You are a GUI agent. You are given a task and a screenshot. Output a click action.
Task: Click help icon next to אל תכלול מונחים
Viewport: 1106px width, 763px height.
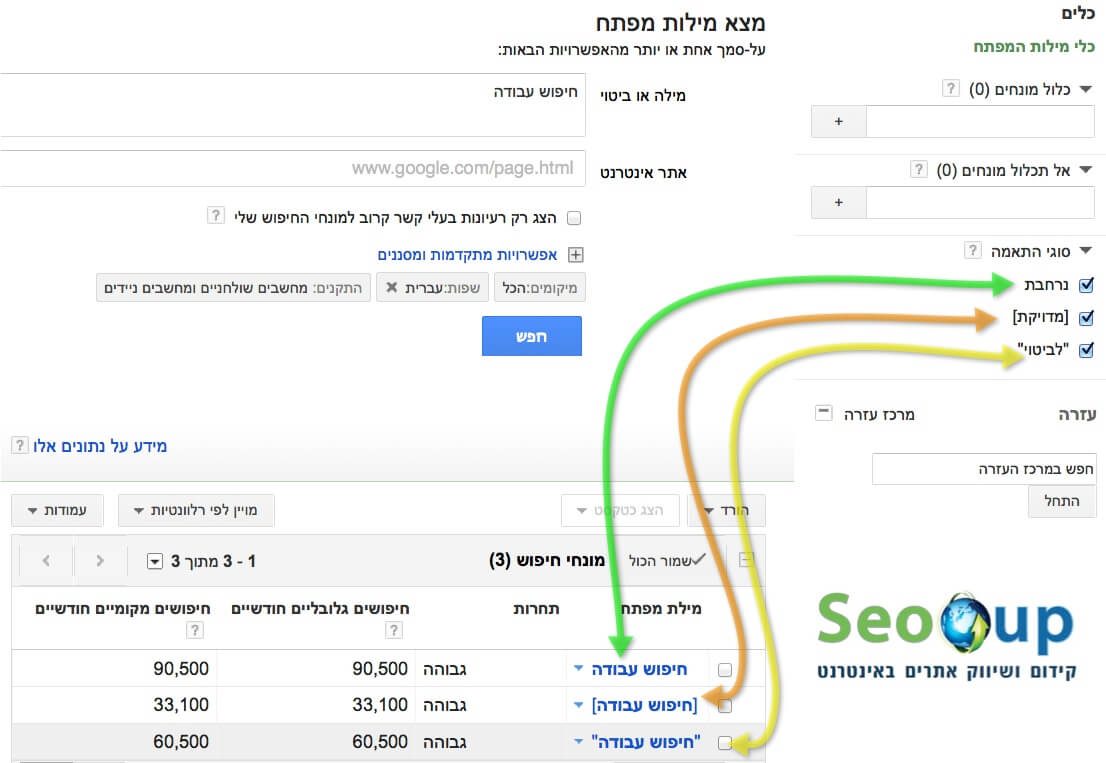tap(919, 170)
